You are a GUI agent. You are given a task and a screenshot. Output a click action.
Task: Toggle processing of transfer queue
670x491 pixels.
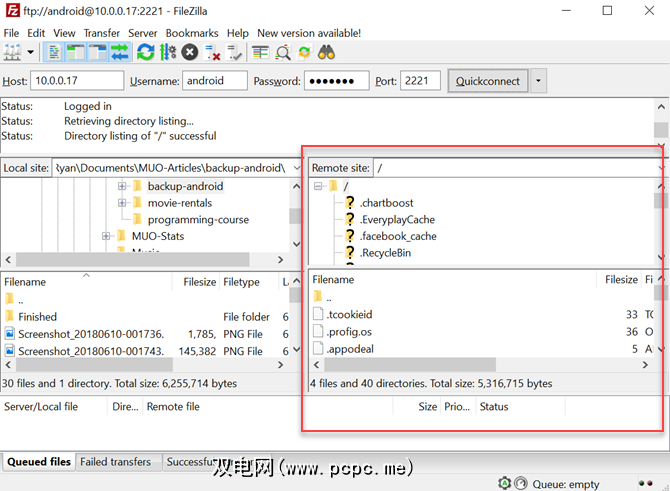(168, 53)
